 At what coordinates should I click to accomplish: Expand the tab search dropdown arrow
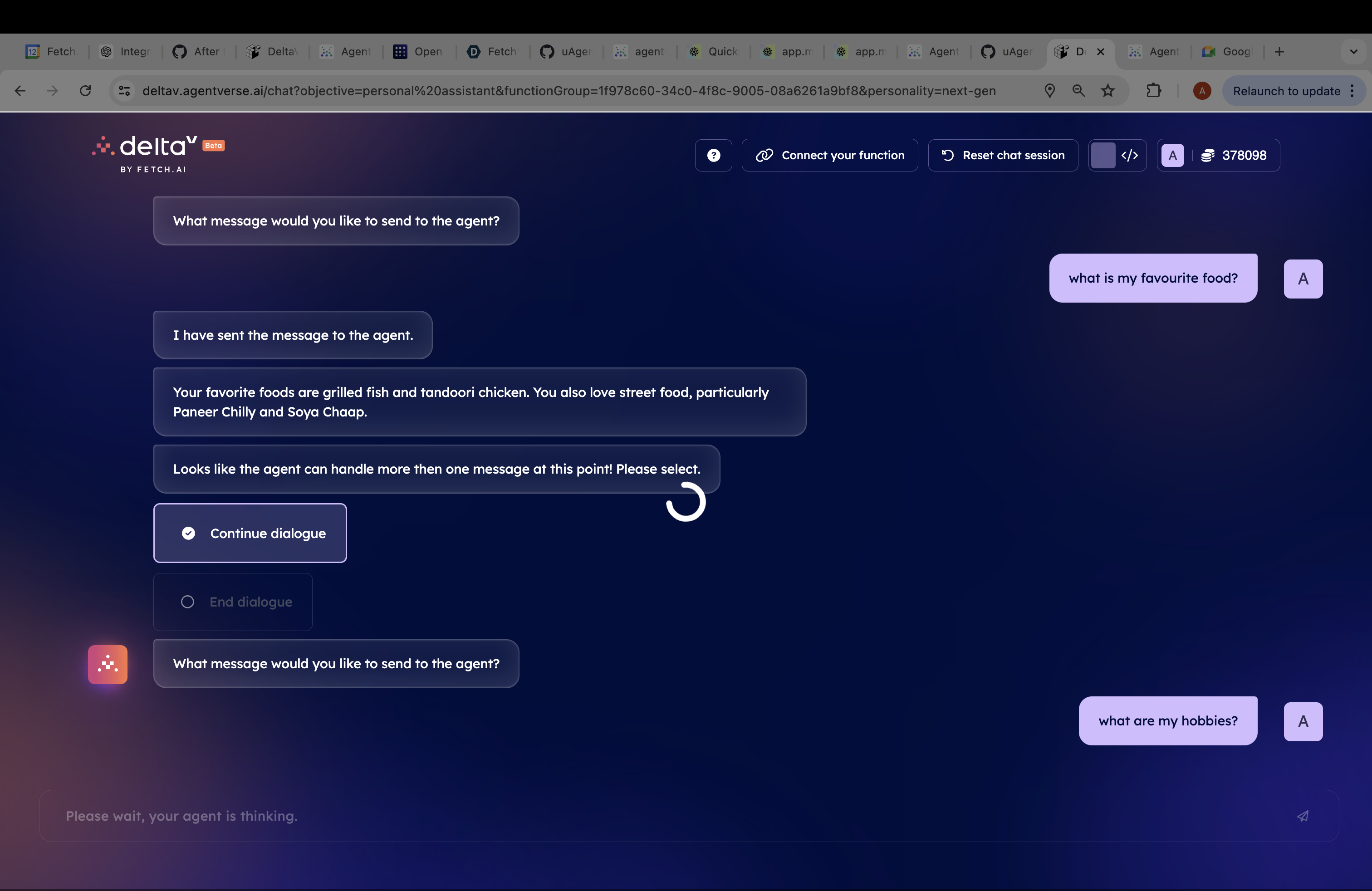coord(1353,52)
